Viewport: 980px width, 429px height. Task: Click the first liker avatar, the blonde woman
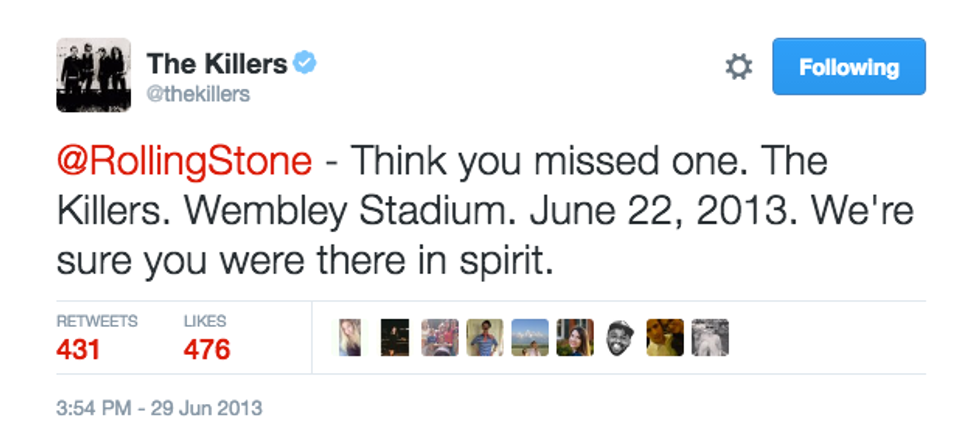(x=349, y=338)
